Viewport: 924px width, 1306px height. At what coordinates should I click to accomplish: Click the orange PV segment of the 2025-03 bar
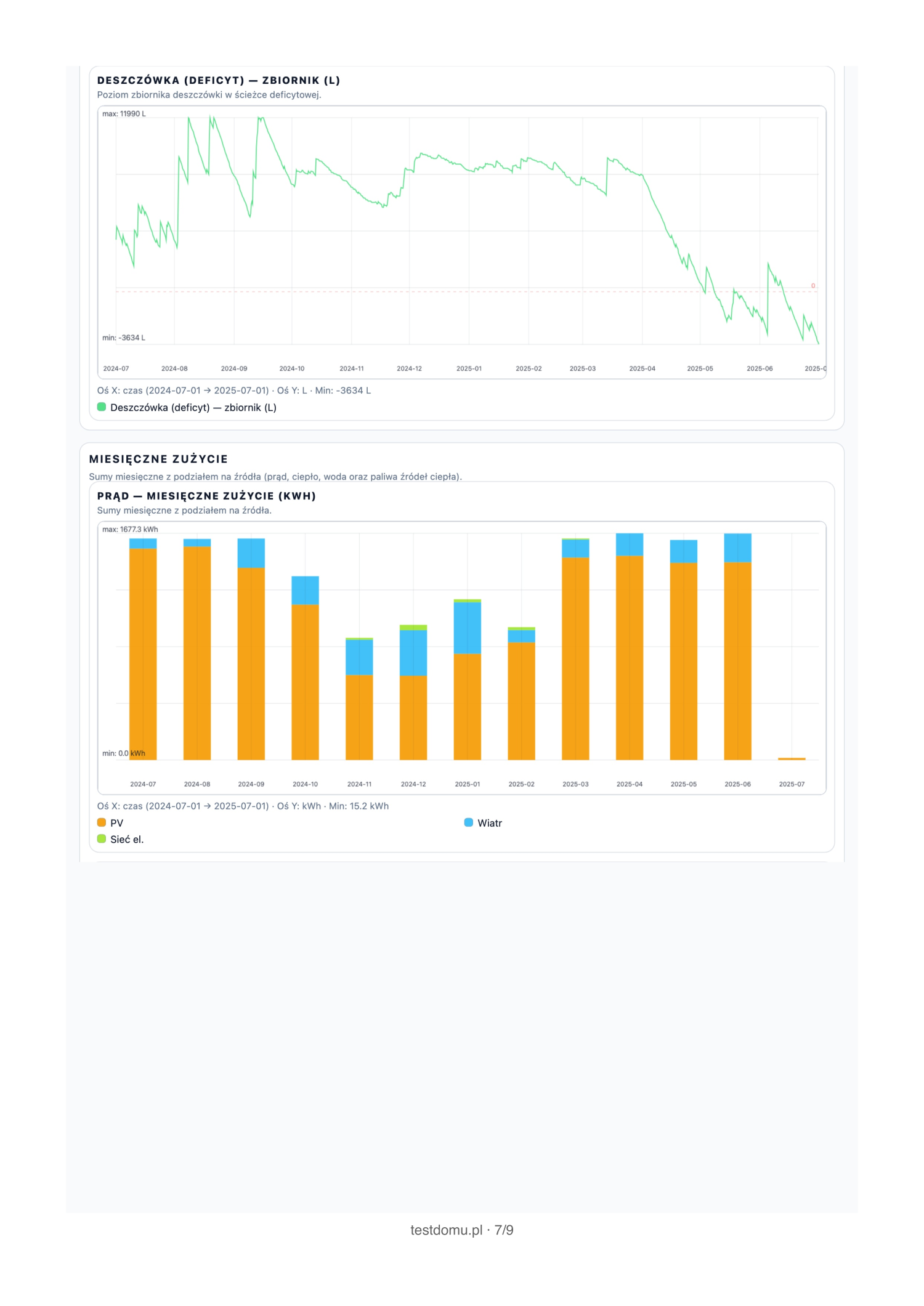click(575, 658)
